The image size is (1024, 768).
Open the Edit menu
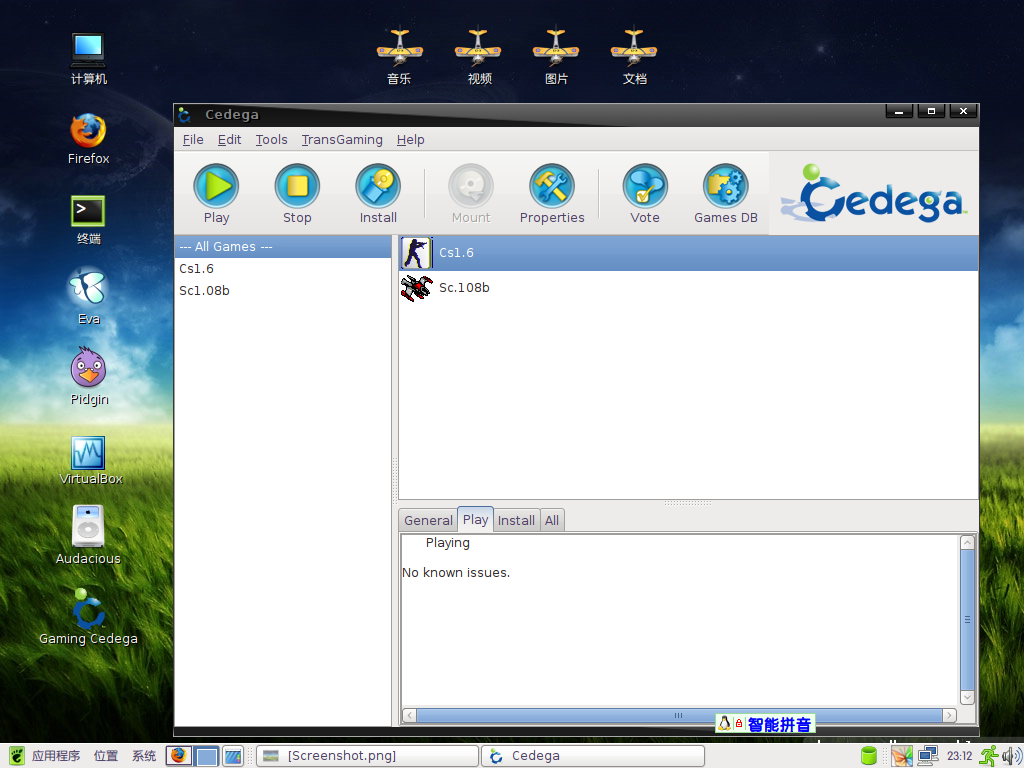coord(229,140)
